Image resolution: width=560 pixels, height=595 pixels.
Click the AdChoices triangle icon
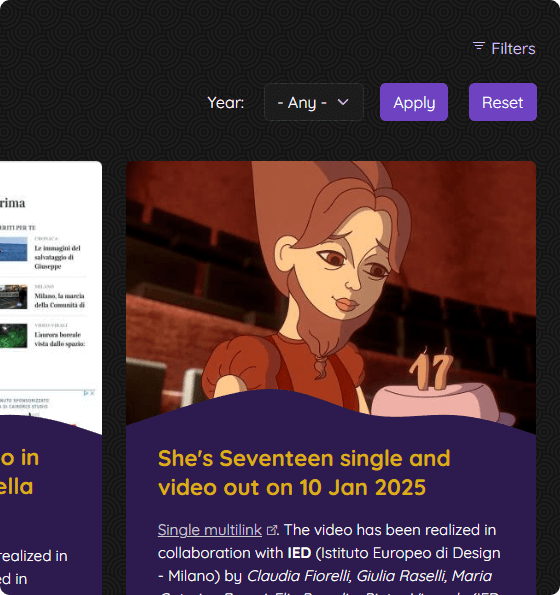(86, 393)
